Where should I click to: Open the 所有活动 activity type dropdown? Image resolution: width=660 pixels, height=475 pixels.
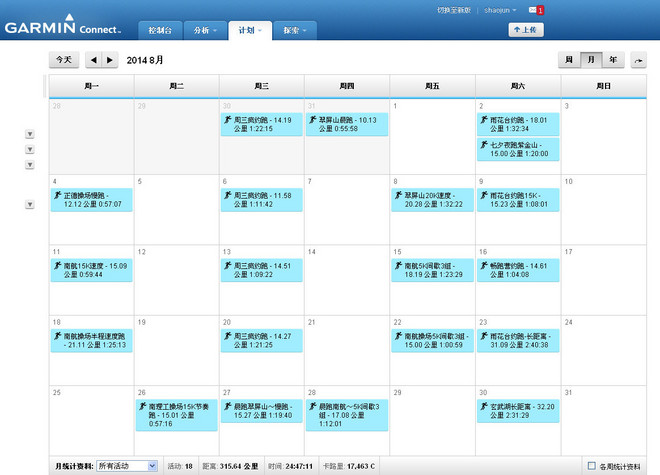[126, 466]
